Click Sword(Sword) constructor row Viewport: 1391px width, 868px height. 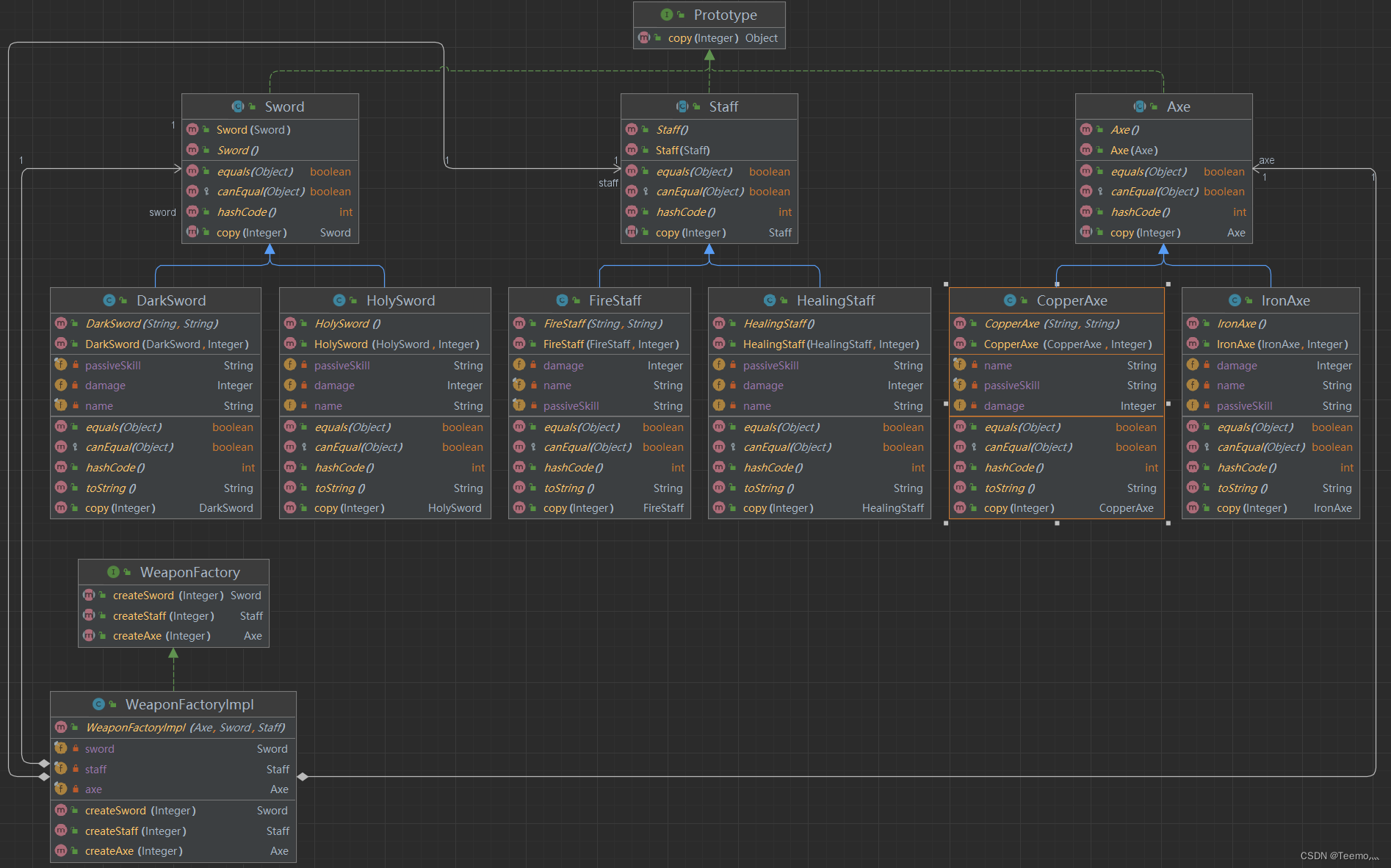(x=270, y=129)
